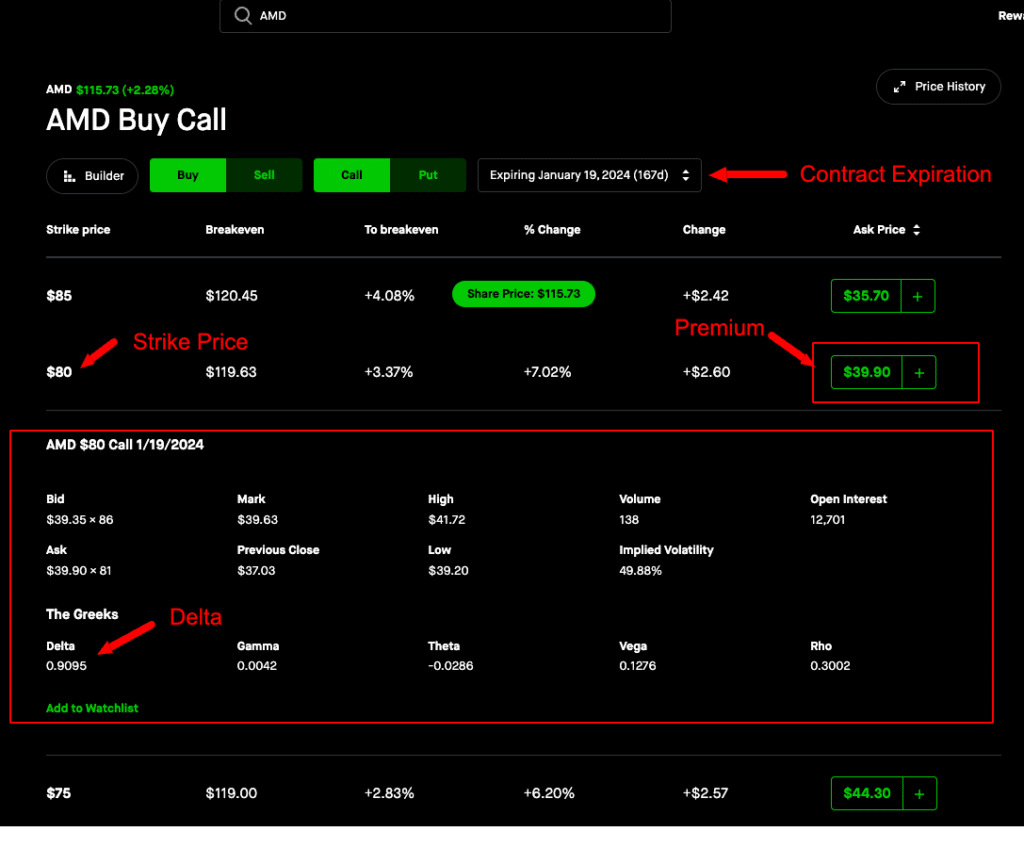
Task: Click the % Change column header
Action: tap(552, 230)
